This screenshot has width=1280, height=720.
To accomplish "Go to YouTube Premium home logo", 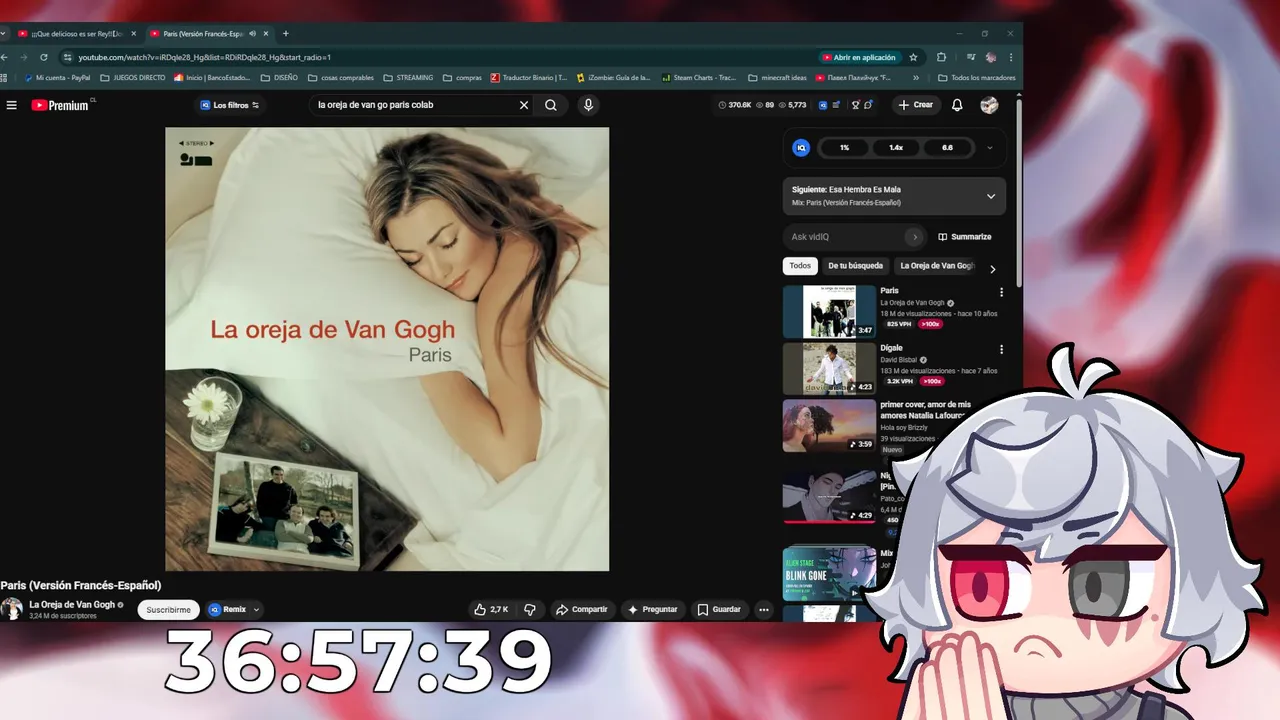I will 62,105.
